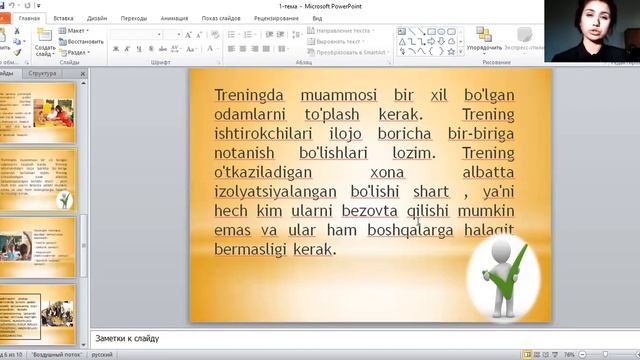
Task: Open Выровнять текст dropdown
Action: click(336, 41)
